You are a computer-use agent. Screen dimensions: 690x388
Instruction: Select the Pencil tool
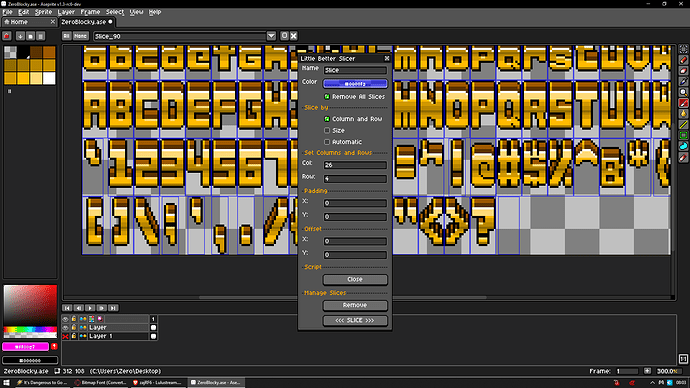(683, 60)
